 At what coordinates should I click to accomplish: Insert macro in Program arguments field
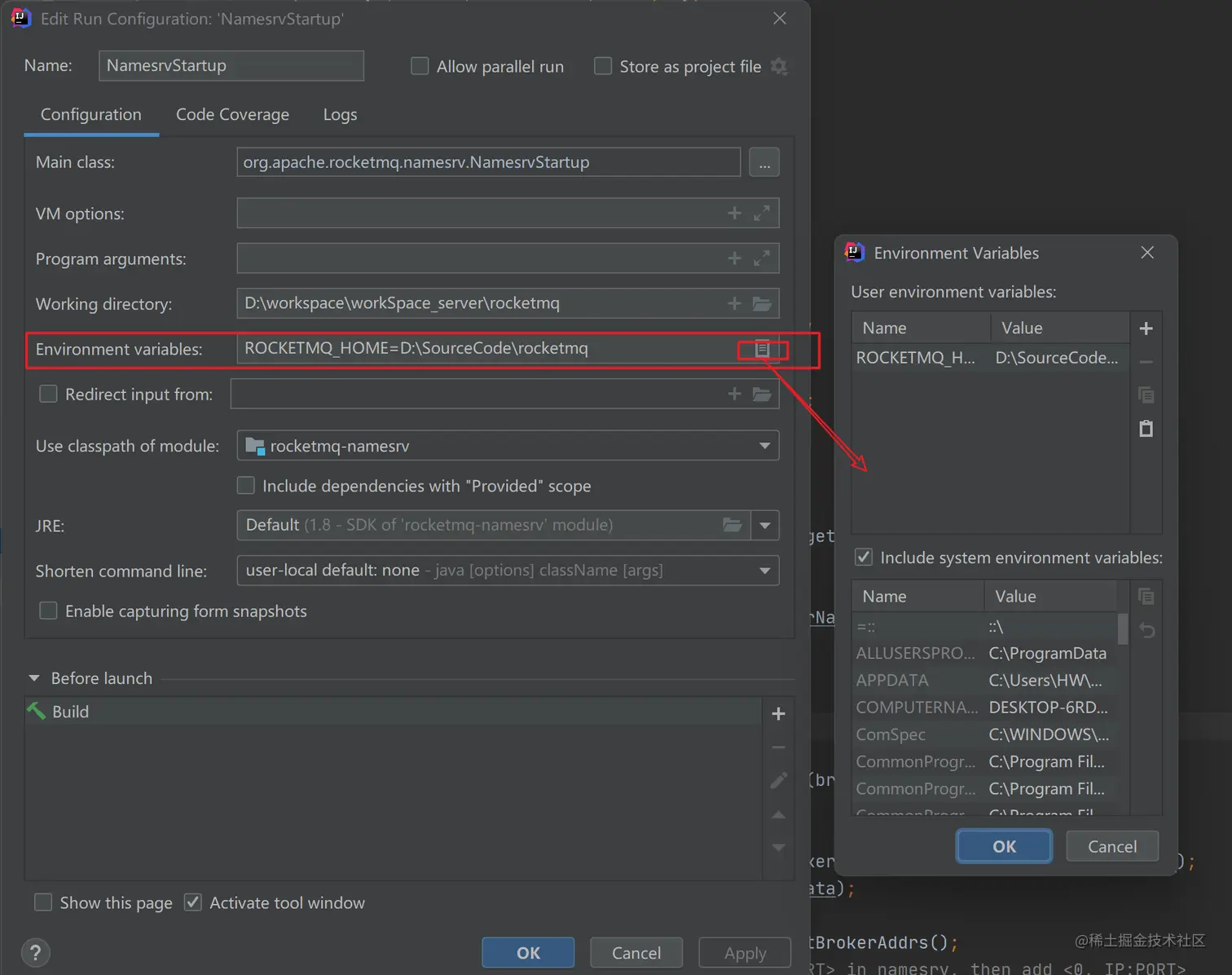[734, 258]
